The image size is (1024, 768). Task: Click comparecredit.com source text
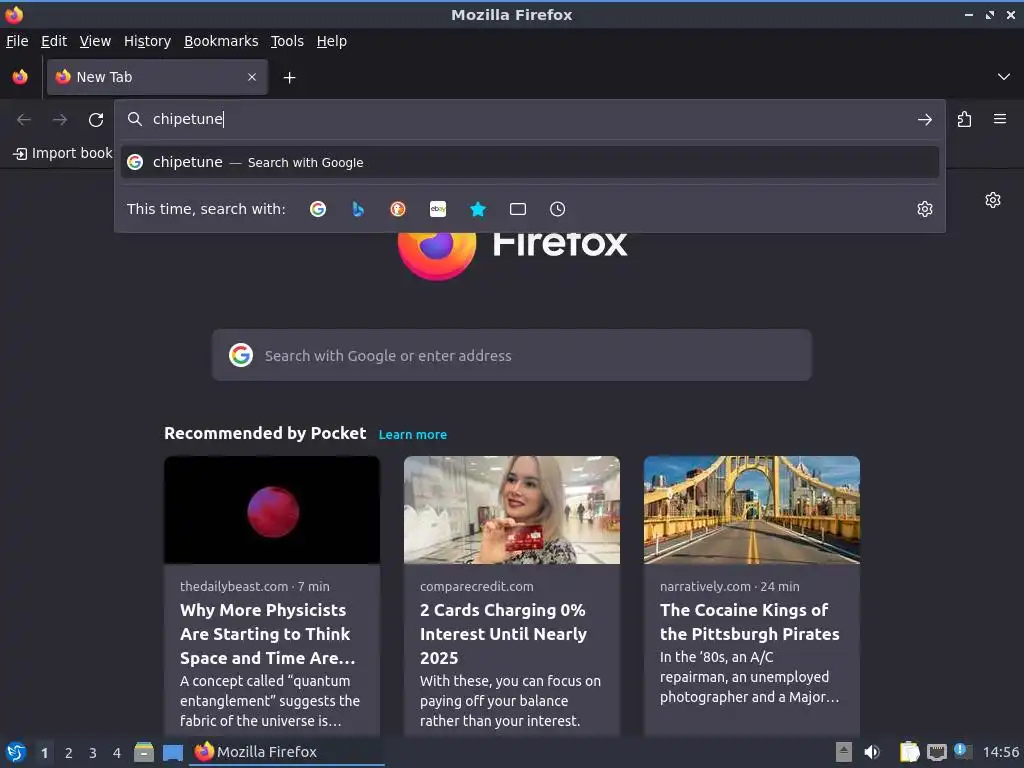coord(477,586)
